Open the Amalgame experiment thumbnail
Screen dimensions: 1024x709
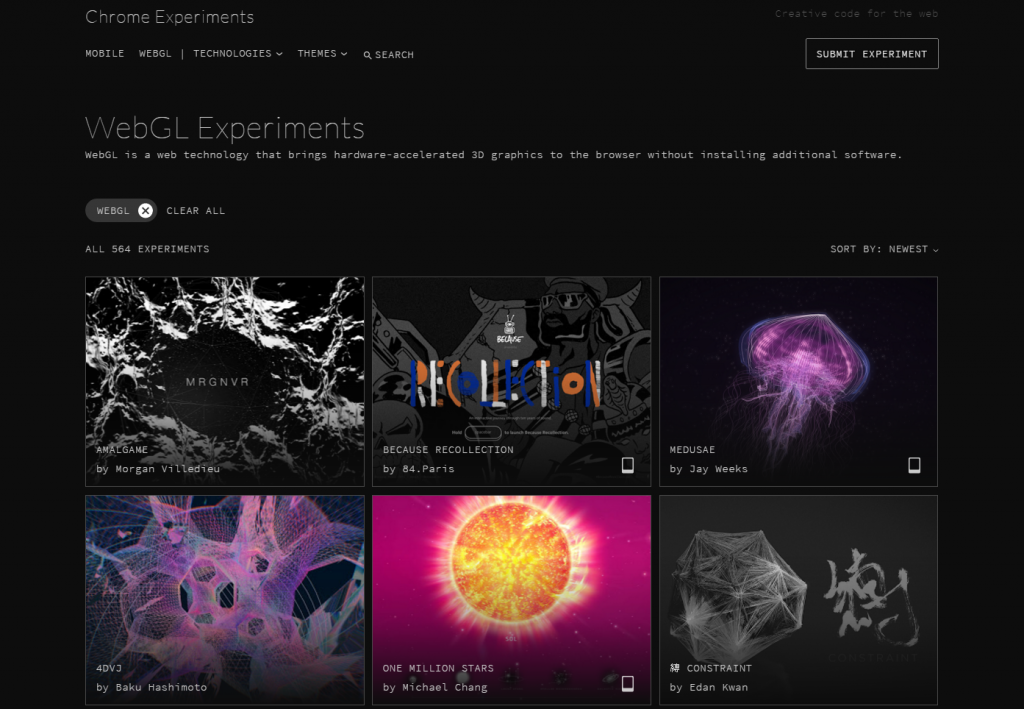click(x=225, y=381)
